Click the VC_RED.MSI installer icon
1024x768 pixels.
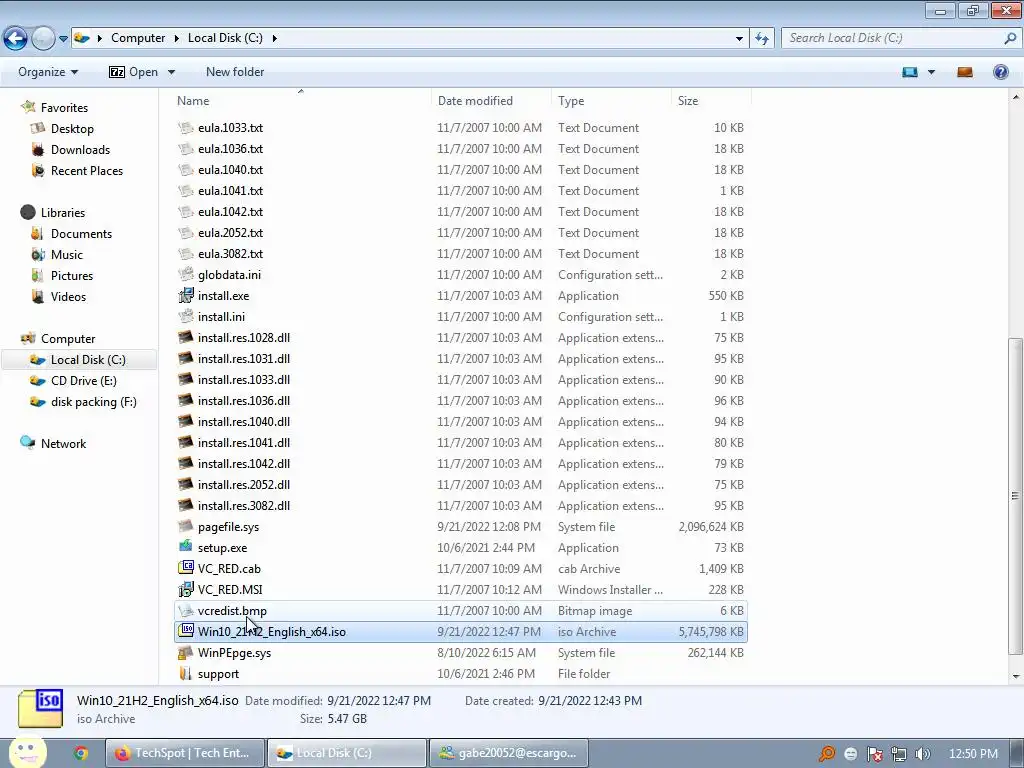(186, 589)
